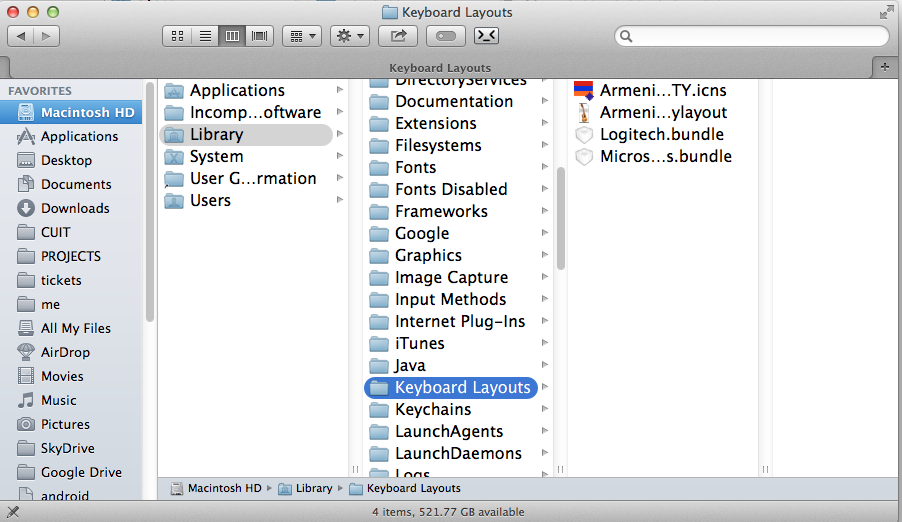902x522 pixels.
Task: Select Keyboard Layouts folder
Action: [x=451, y=387]
